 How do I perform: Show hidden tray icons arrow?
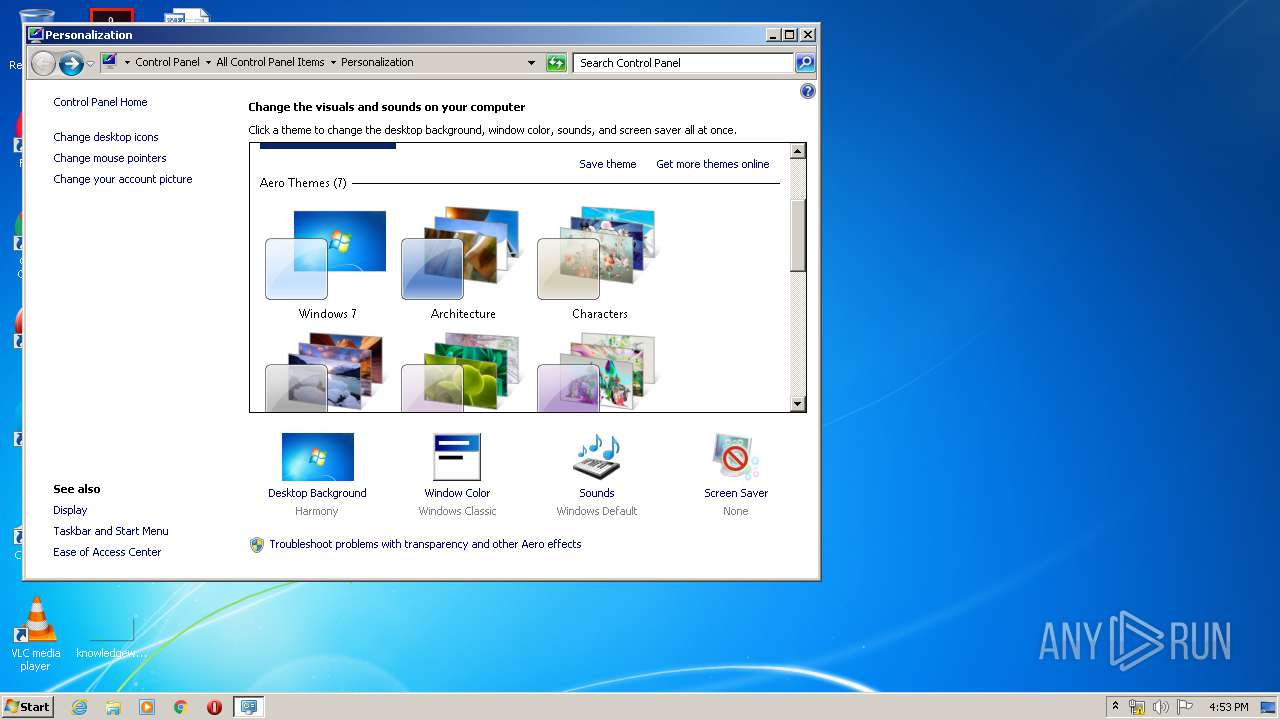tap(1116, 706)
